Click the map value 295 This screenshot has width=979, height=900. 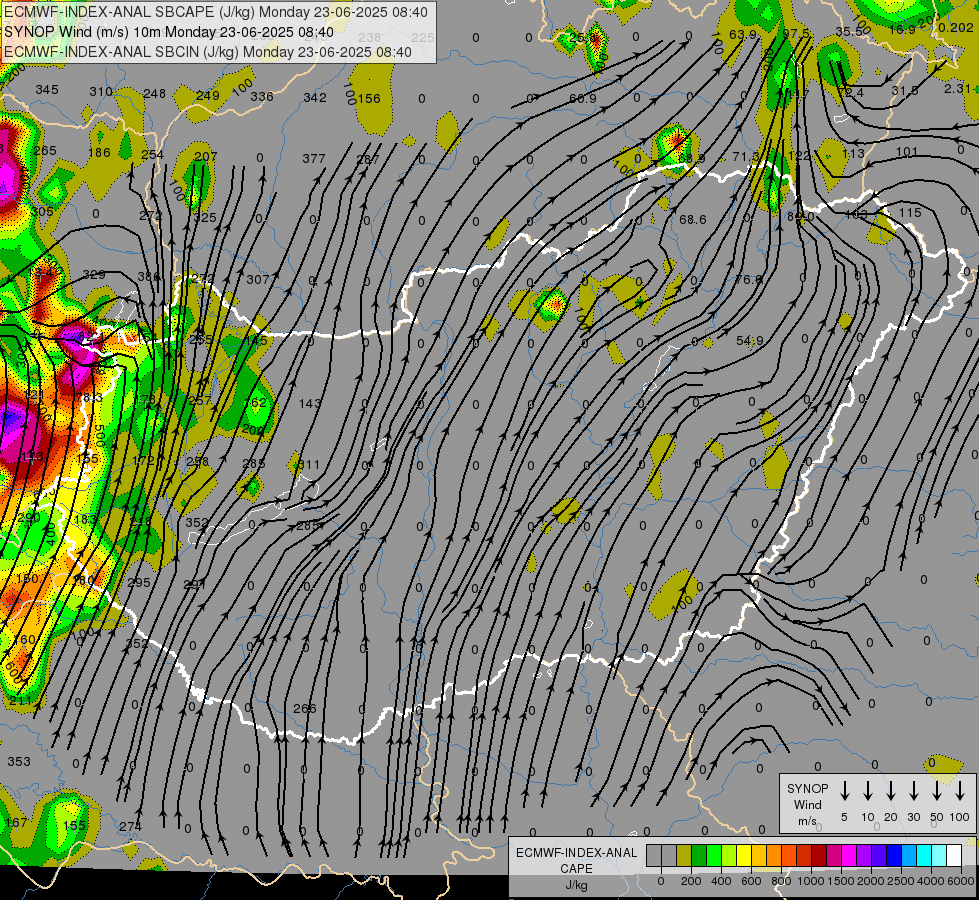pyautogui.click(x=139, y=583)
